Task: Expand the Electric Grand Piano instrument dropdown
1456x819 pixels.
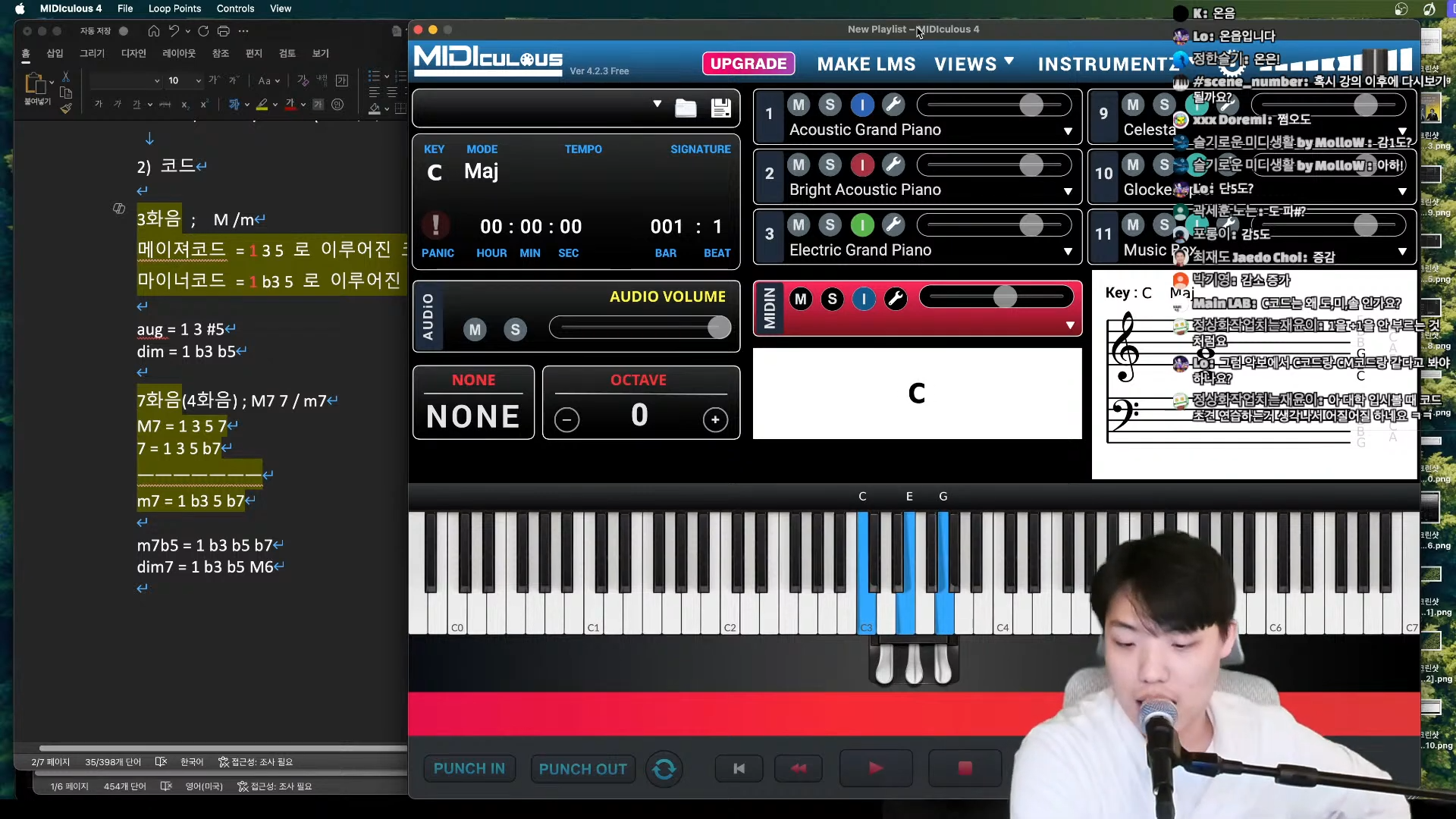Action: pyautogui.click(x=1068, y=251)
